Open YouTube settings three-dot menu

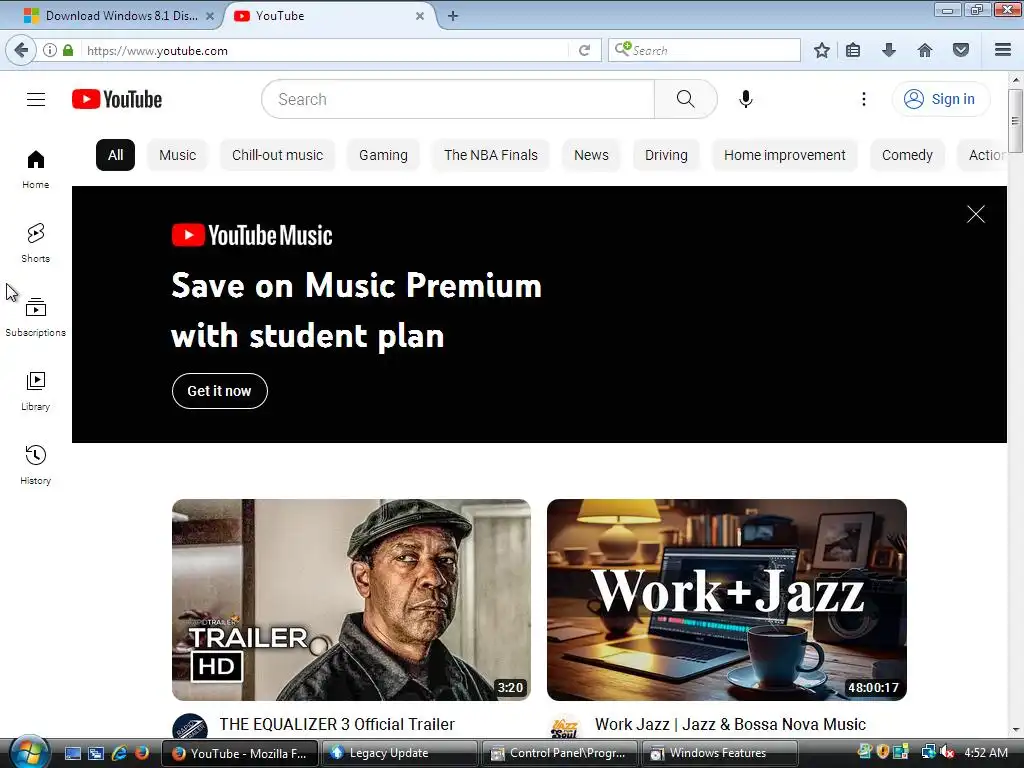point(863,99)
